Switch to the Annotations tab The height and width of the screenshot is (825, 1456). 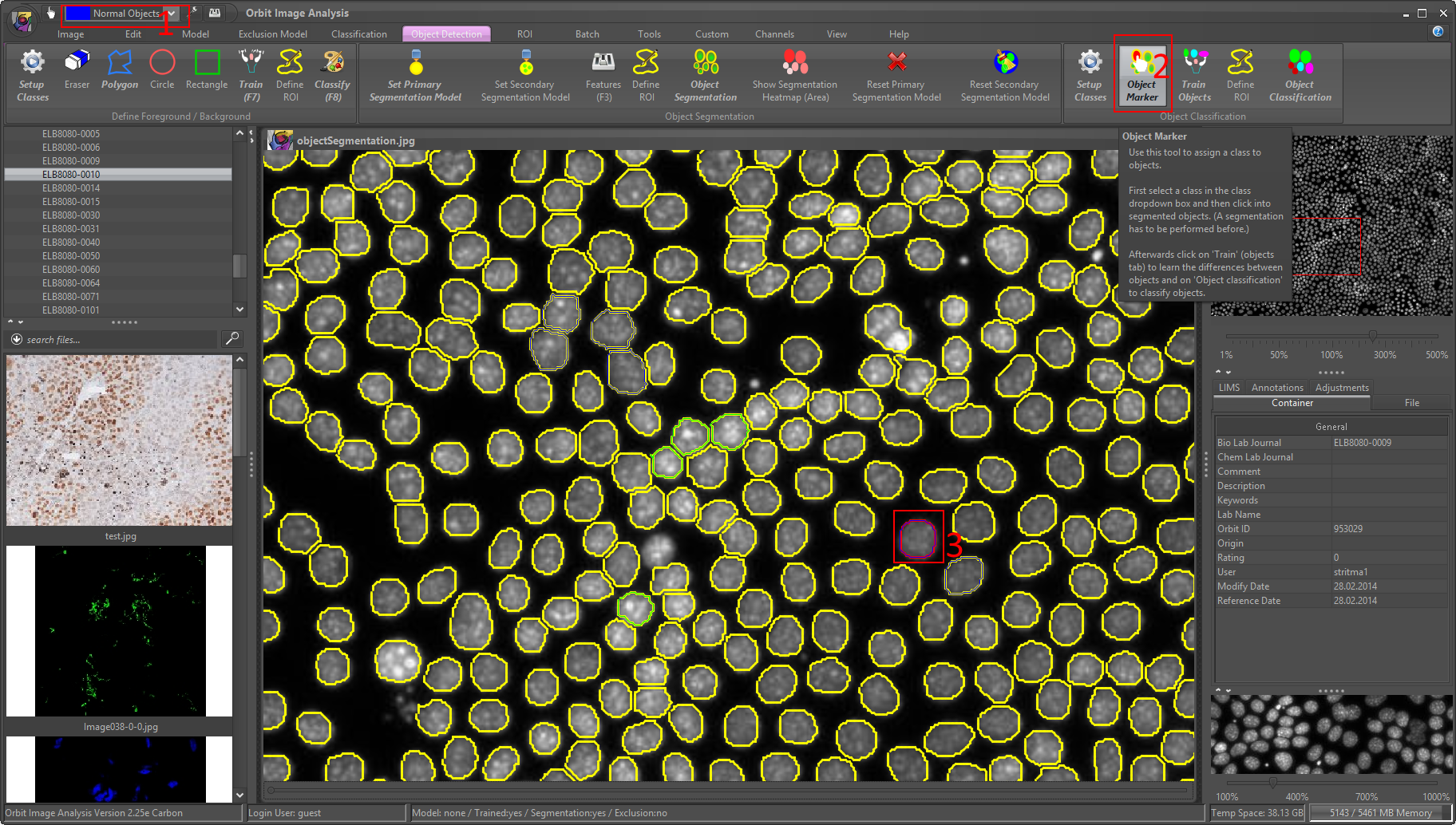pyautogui.click(x=1277, y=388)
